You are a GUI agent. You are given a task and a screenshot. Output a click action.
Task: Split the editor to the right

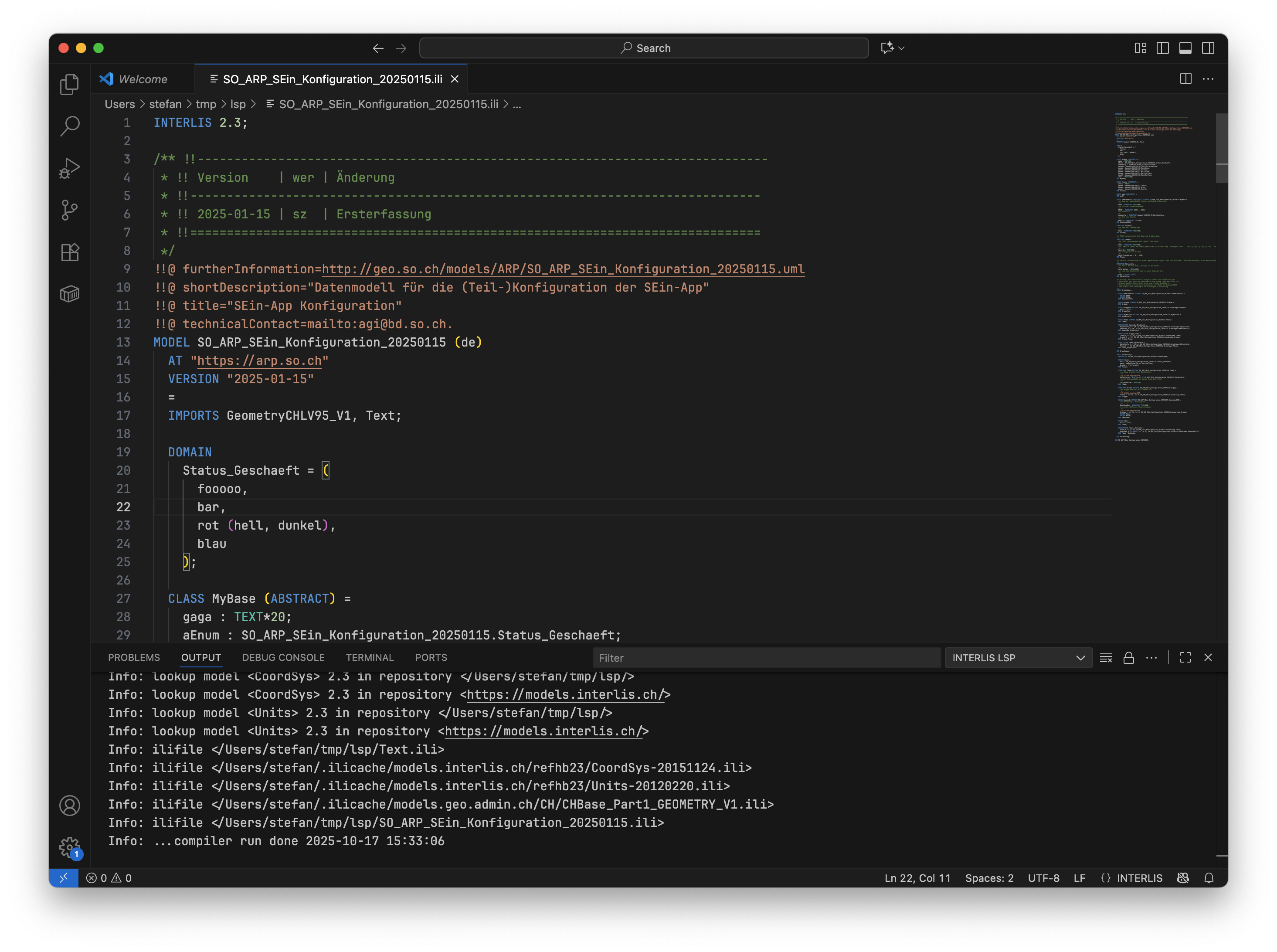click(x=1185, y=79)
